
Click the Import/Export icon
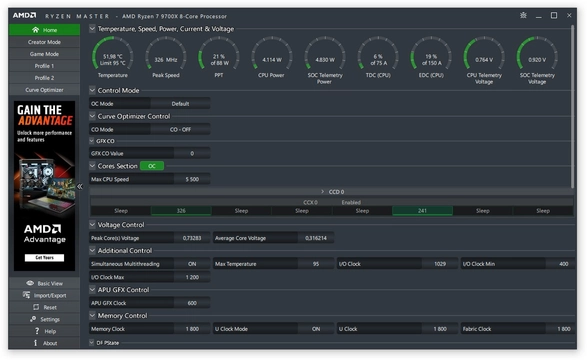pos(26,295)
